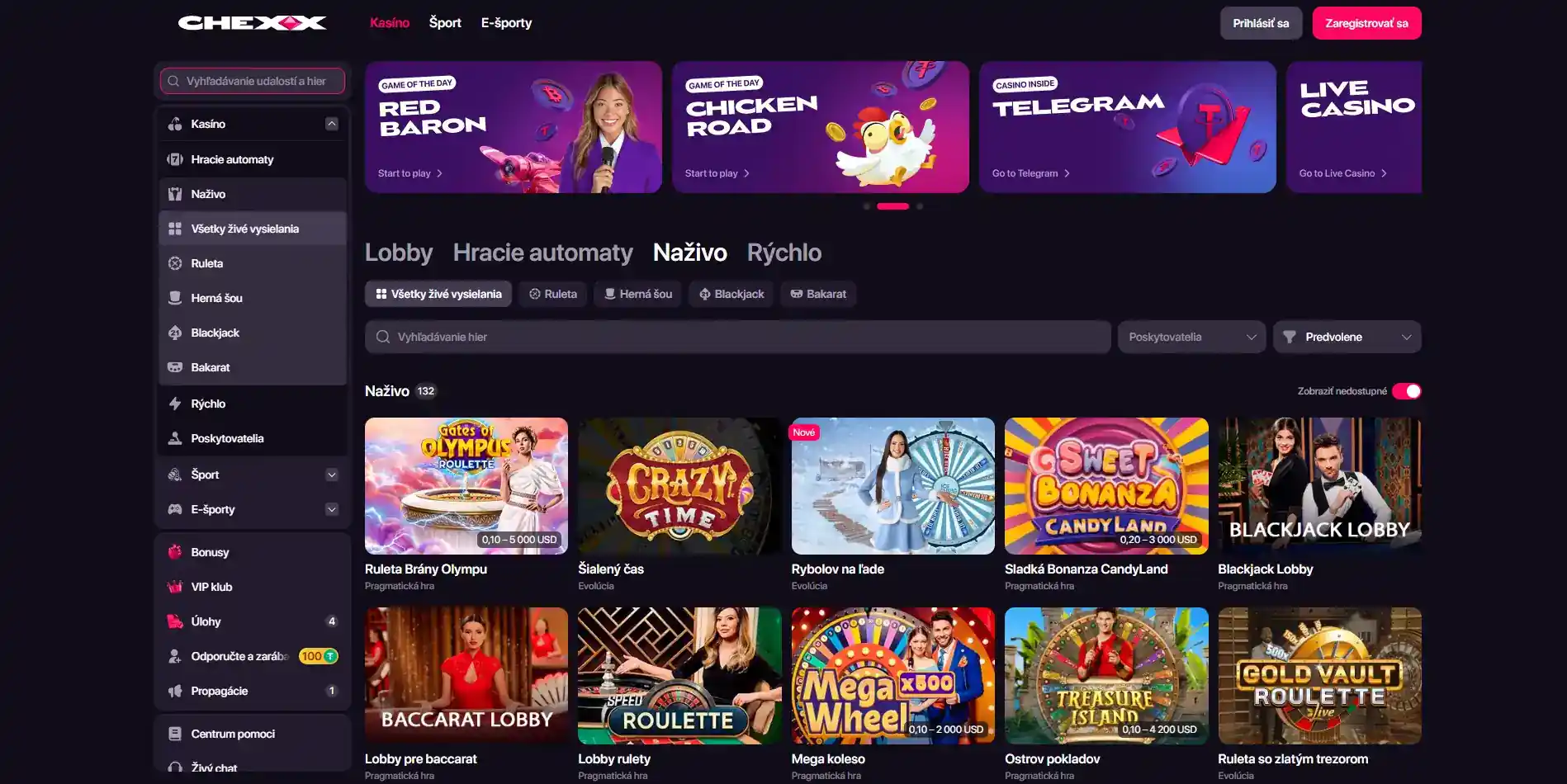Click the 100 T reward badge
Viewport: 1567px width, 784px height.
[x=319, y=656]
